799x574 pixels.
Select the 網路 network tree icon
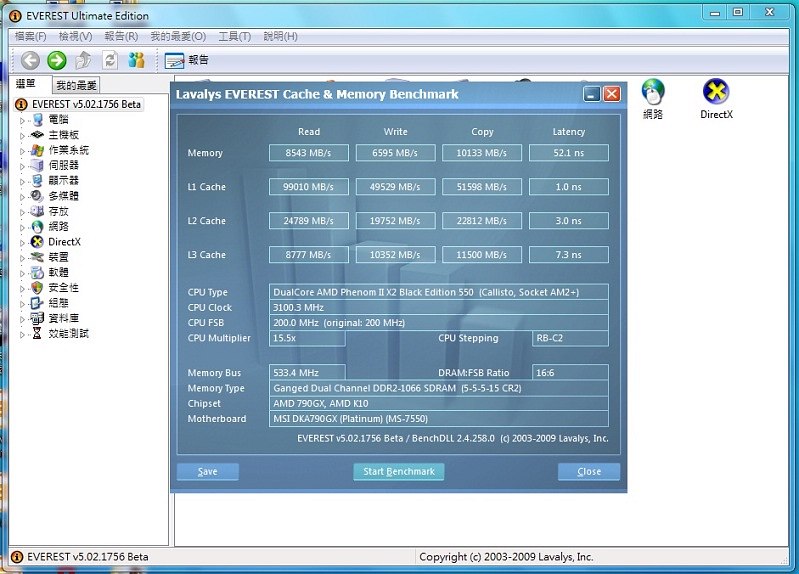click(x=37, y=227)
